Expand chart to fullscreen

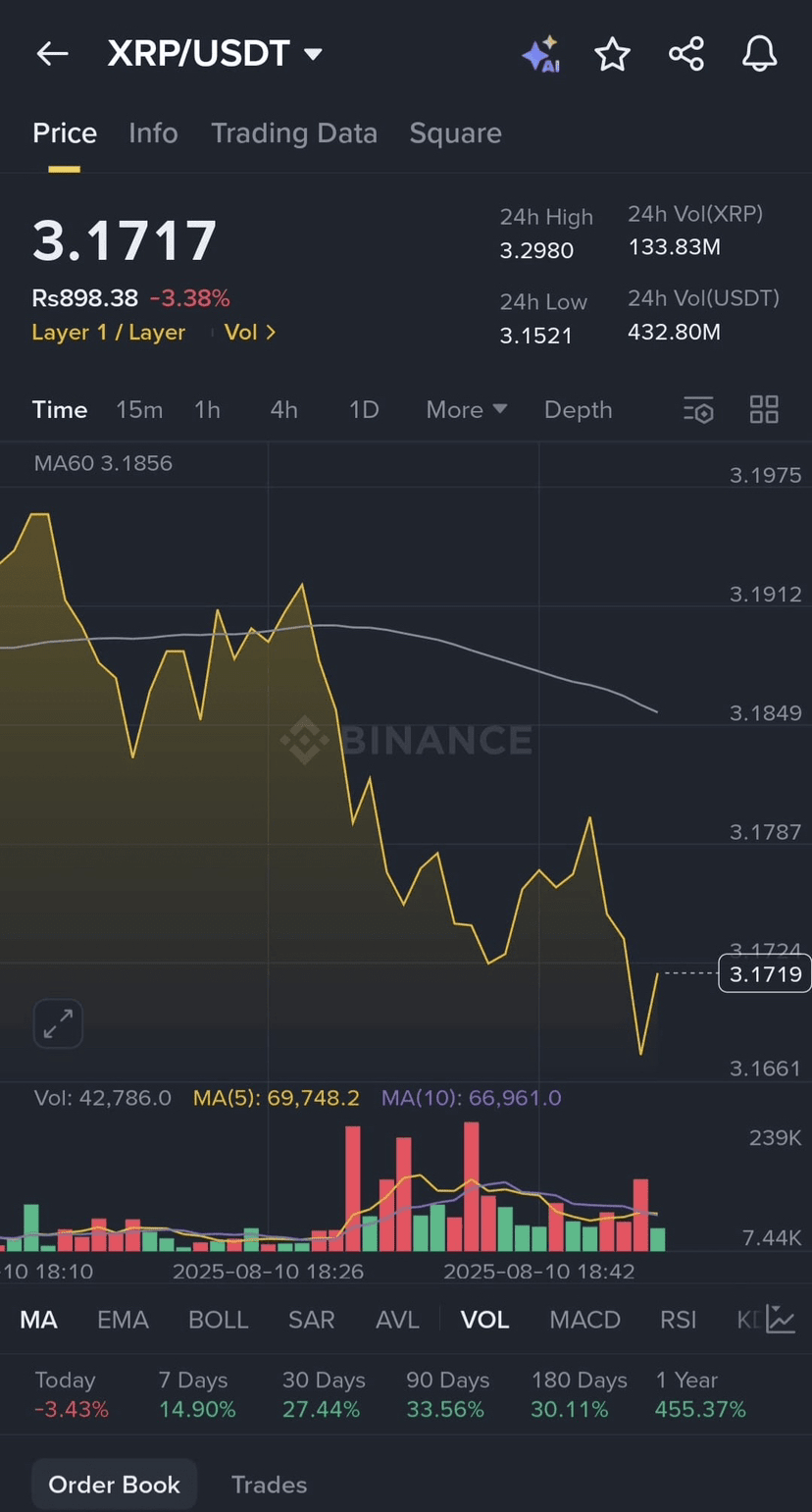pos(58,1024)
